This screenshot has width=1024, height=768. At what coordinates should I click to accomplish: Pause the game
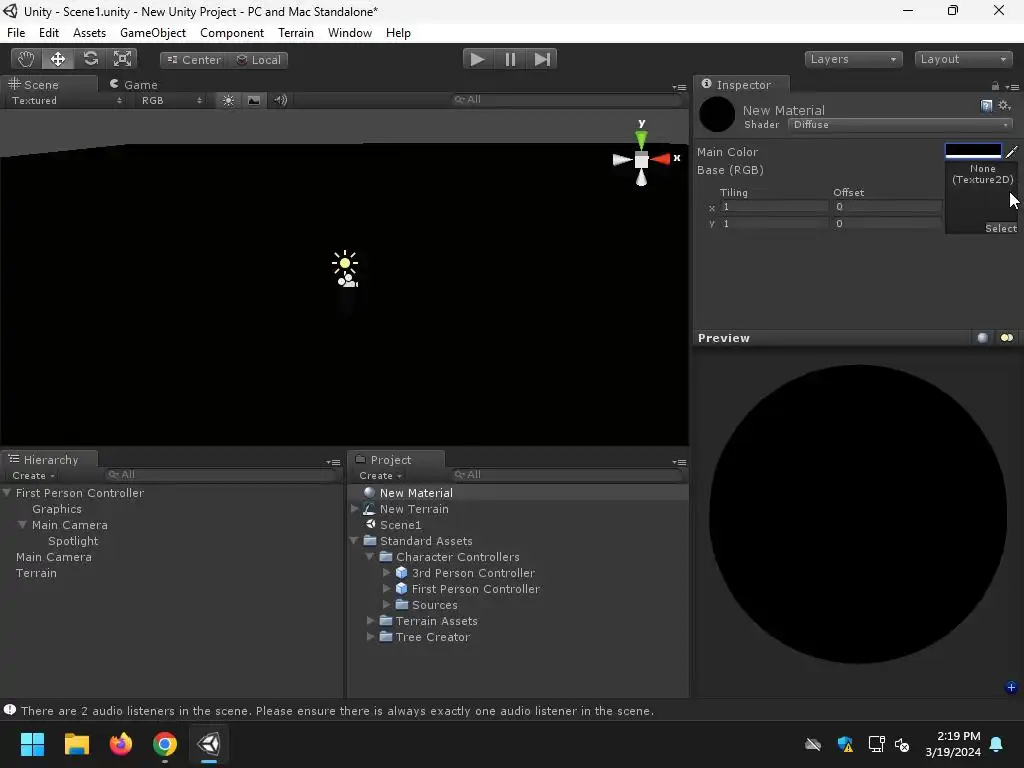(x=510, y=59)
